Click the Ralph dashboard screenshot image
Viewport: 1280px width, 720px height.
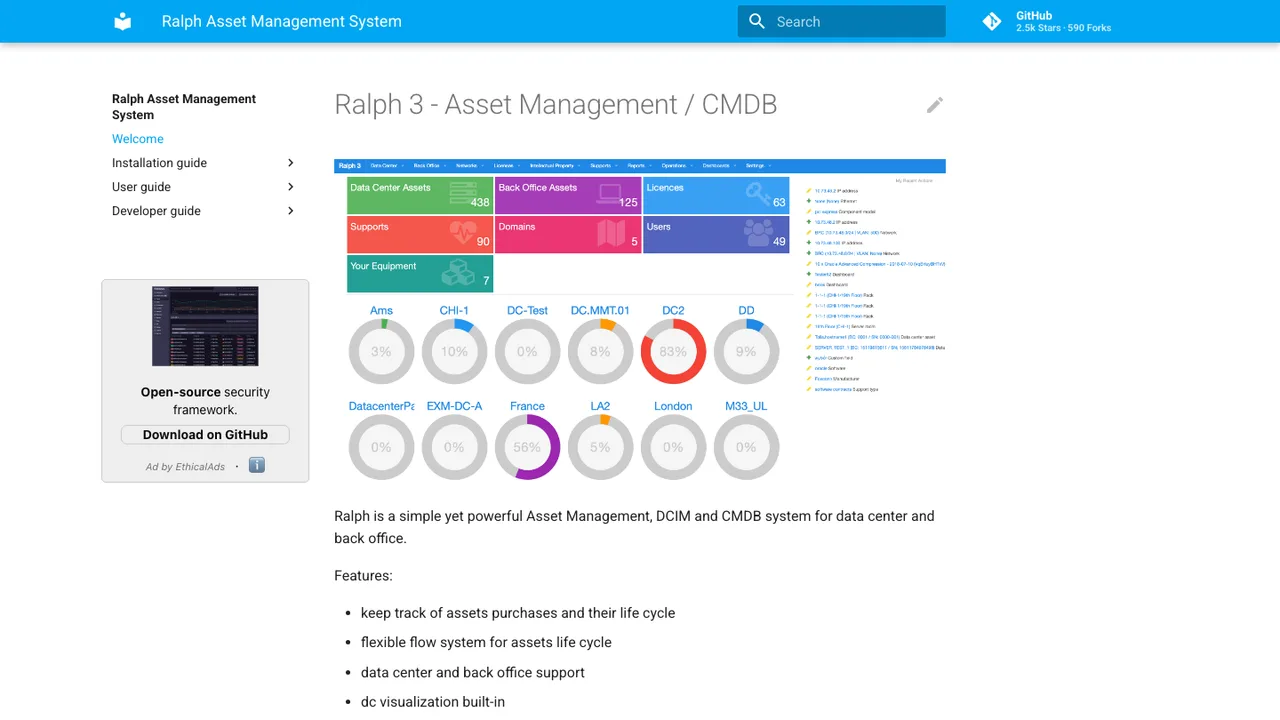640,322
